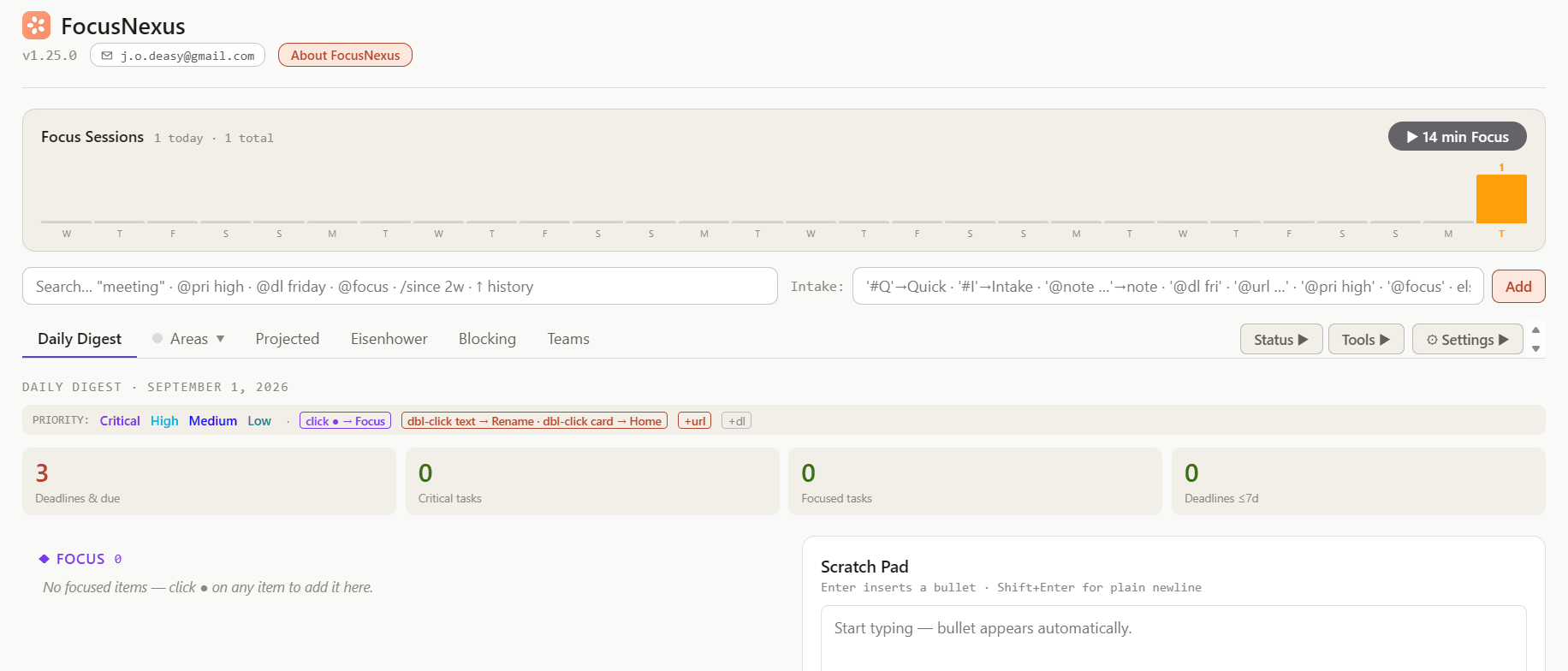Open the Focused tasks card
This screenshot has width=1568, height=671.
tap(975, 482)
